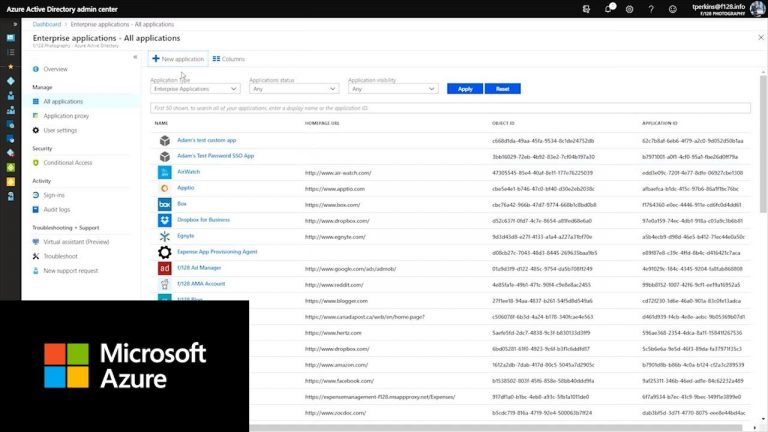This screenshot has height=432, width=768.
Task: Click the notifications bell icon
Action: point(609,9)
